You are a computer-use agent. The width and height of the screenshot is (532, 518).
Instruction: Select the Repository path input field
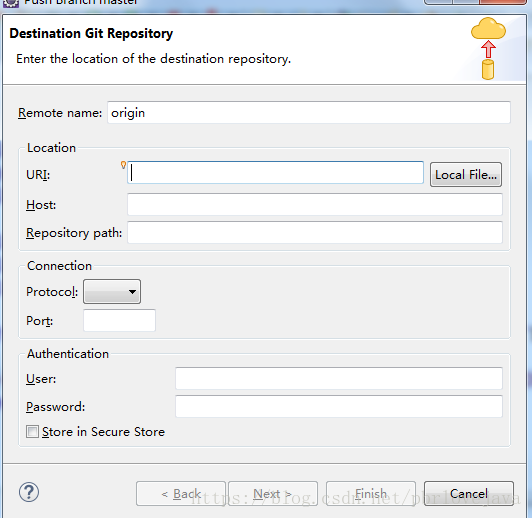tap(315, 233)
